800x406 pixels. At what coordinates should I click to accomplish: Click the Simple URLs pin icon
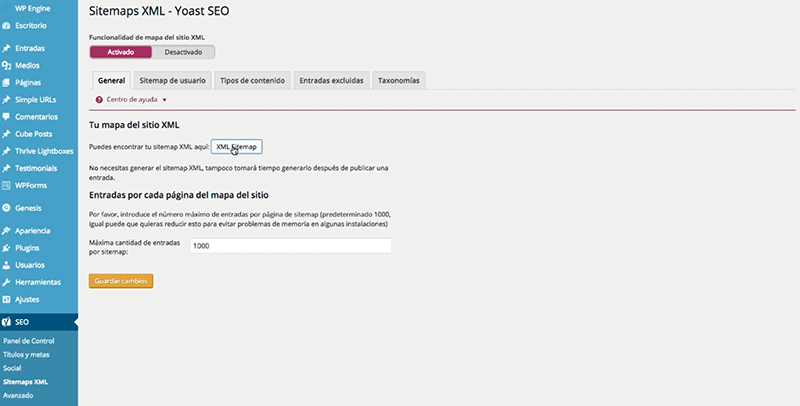coord(6,100)
